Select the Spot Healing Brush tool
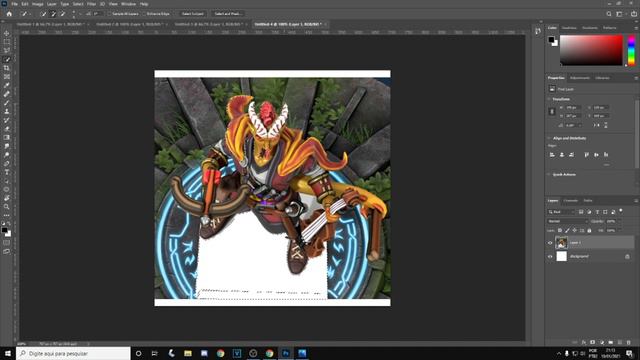The height and width of the screenshot is (360, 640). click(7, 94)
